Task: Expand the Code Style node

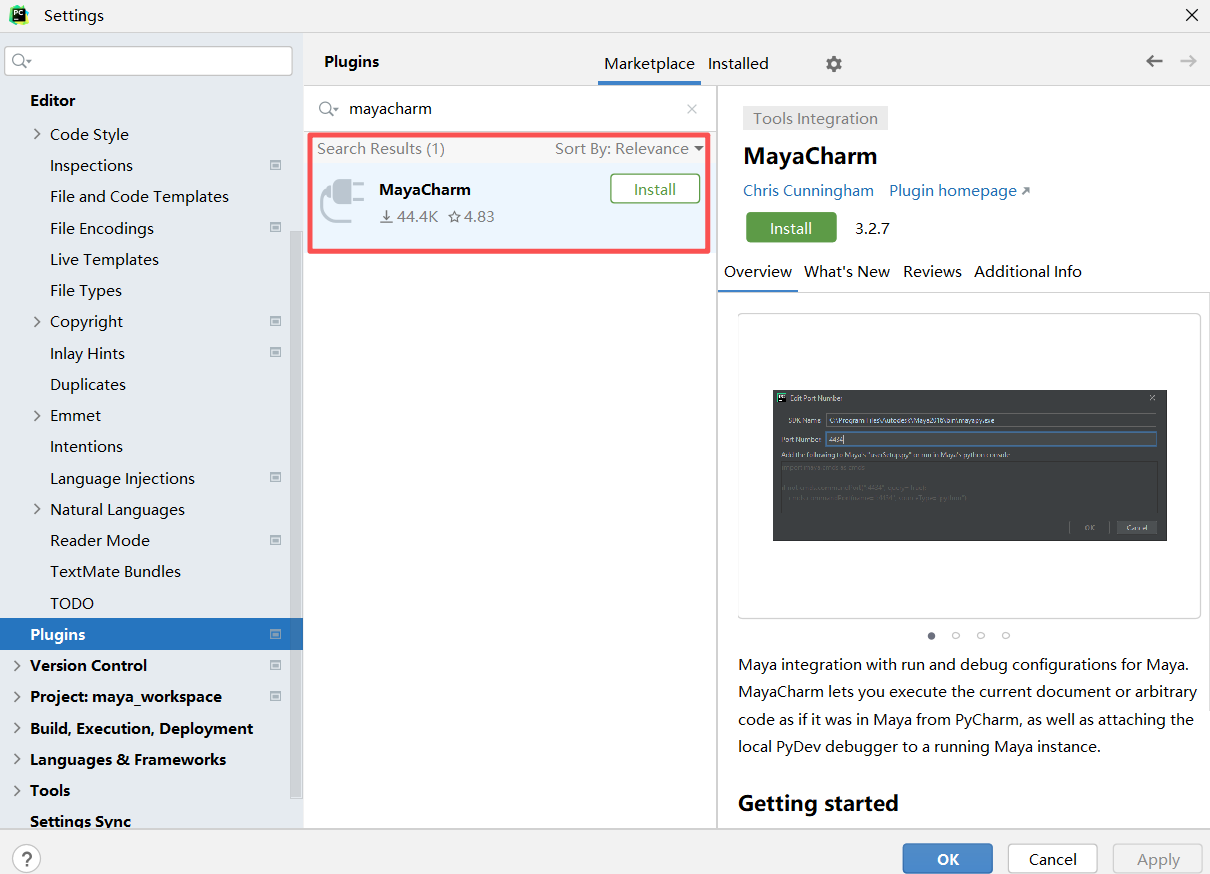Action: (37, 134)
